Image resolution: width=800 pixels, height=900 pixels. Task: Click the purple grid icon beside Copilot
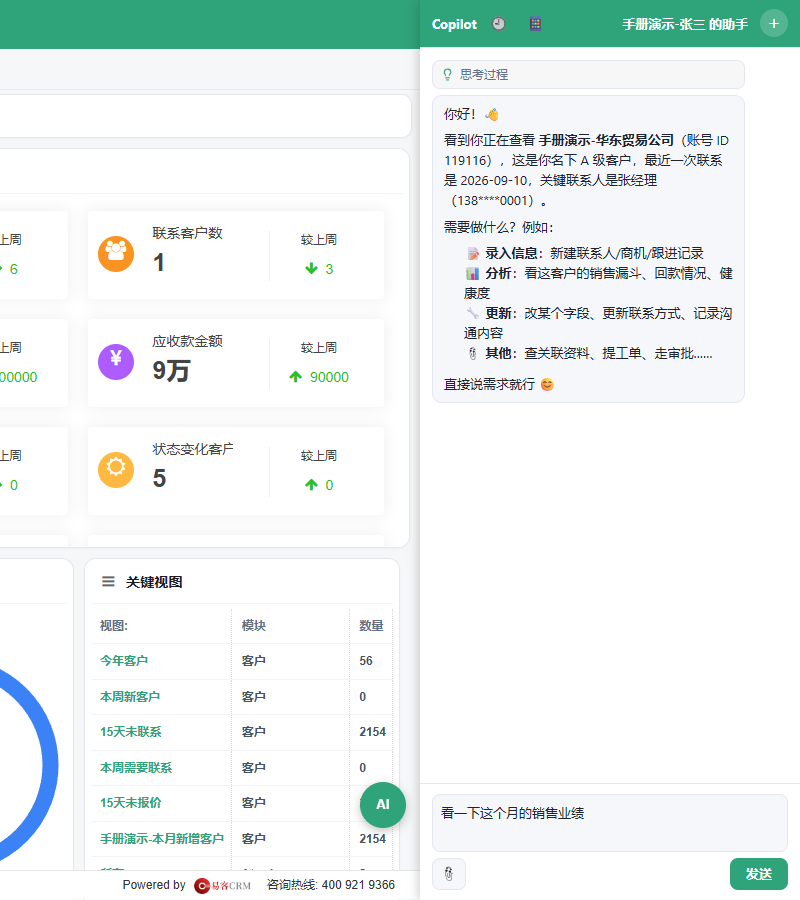[535, 24]
